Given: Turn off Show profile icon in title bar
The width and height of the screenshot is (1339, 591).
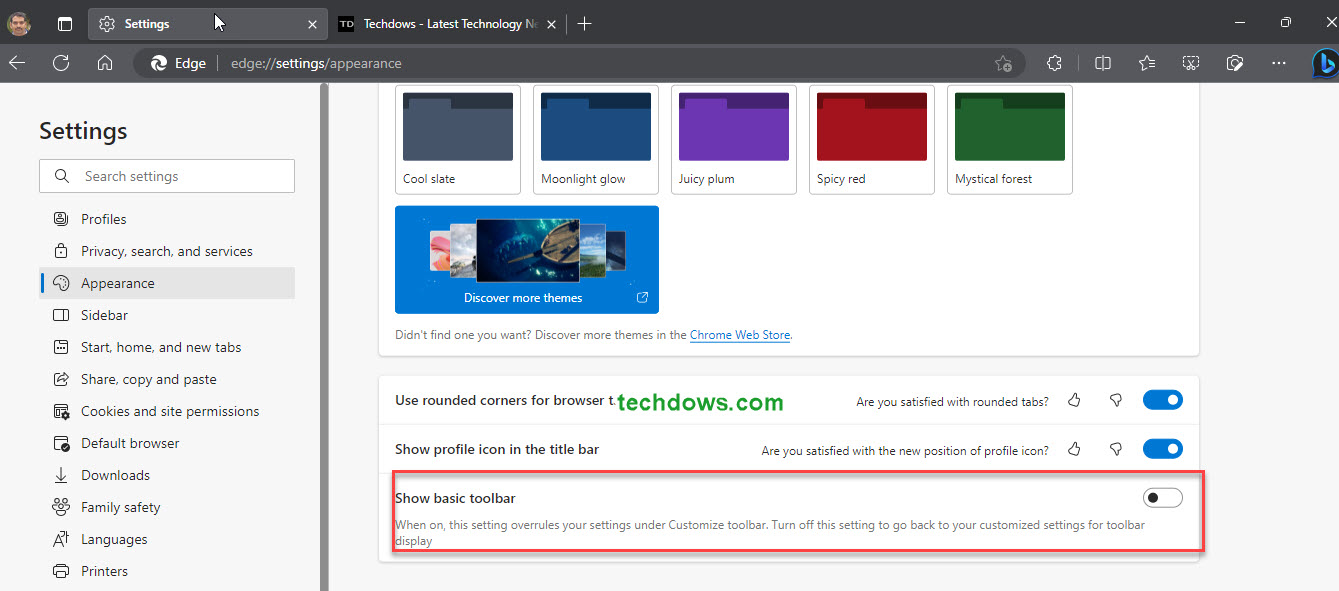Looking at the screenshot, I should [x=1162, y=448].
